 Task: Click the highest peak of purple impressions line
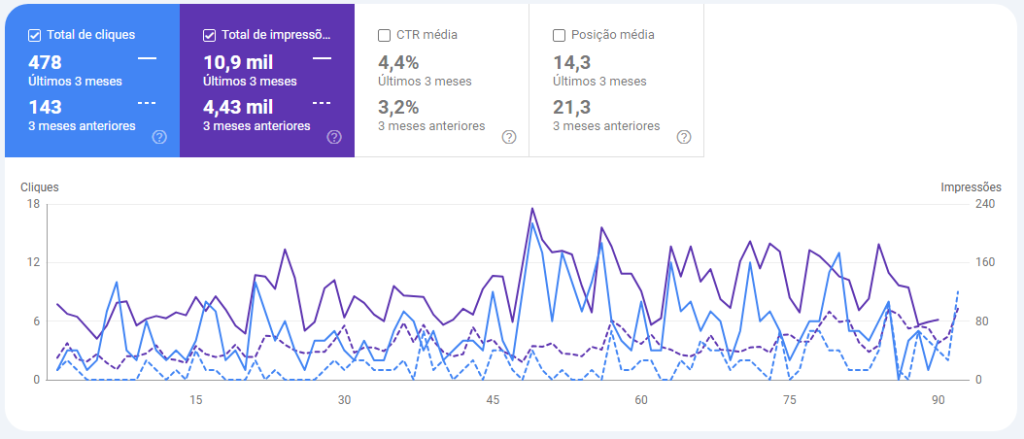532,209
